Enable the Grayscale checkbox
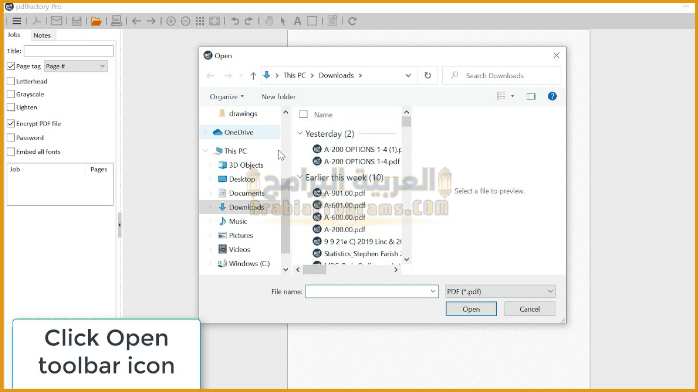The width and height of the screenshot is (698, 392). click(x=11, y=94)
